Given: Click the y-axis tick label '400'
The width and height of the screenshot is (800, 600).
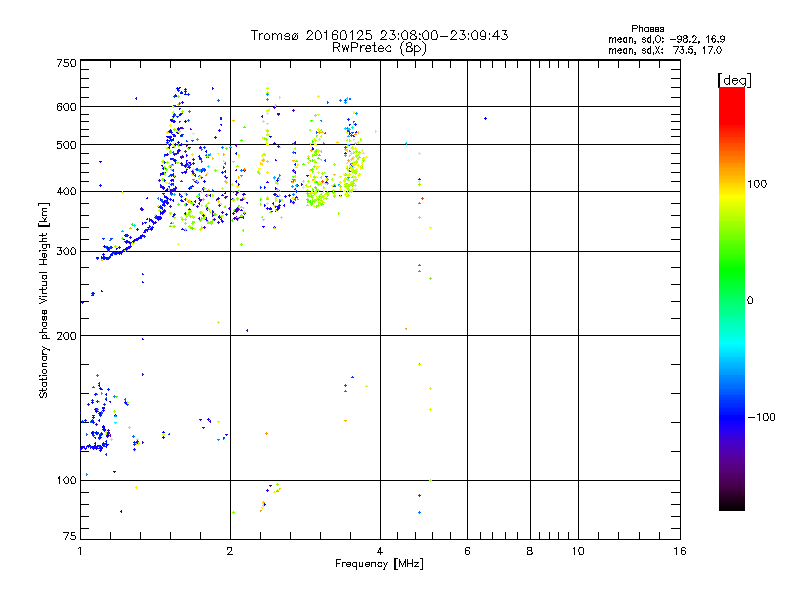Looking at the screenshot, I should 66,191.
